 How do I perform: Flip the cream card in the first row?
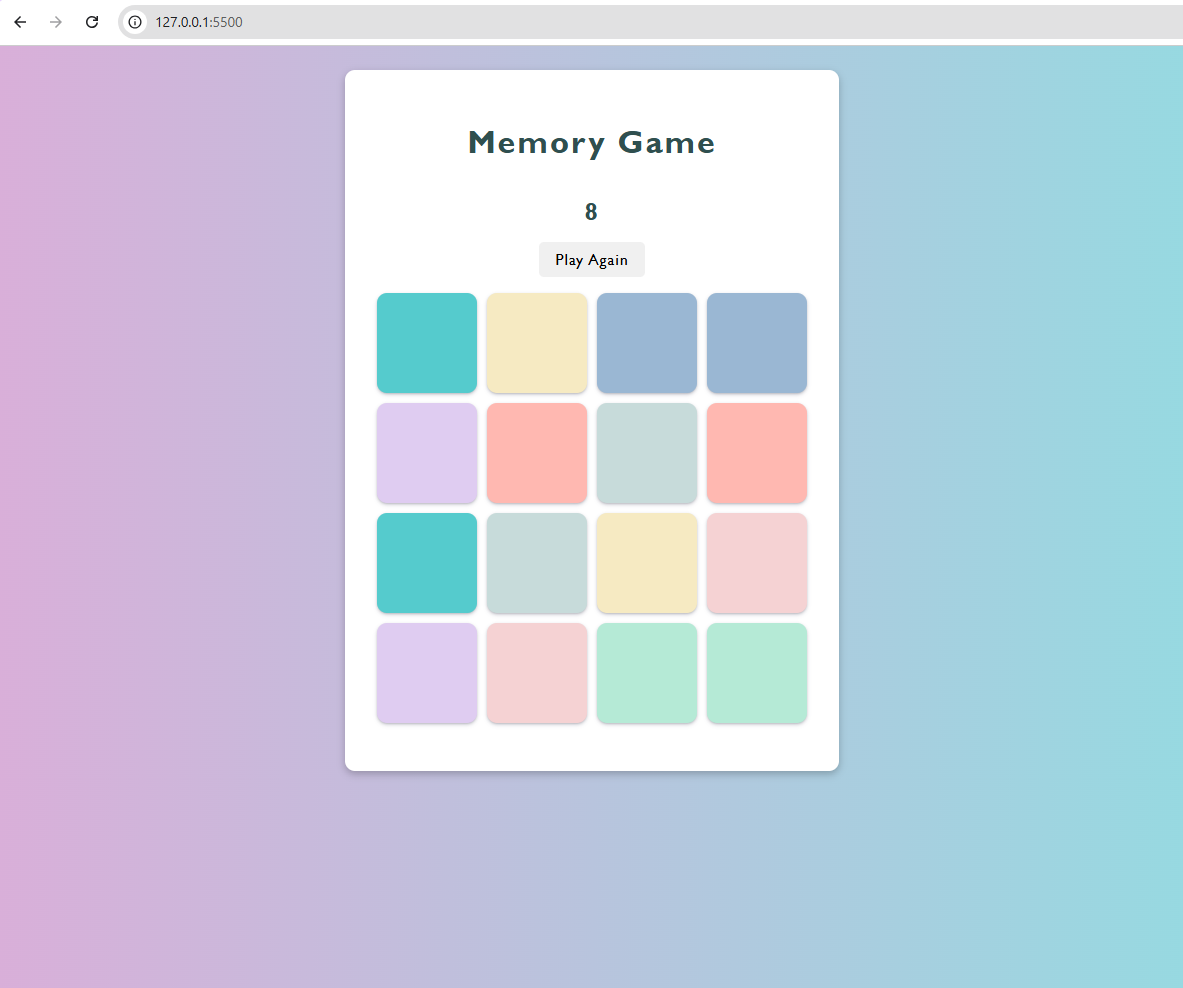tap(537, 343)
